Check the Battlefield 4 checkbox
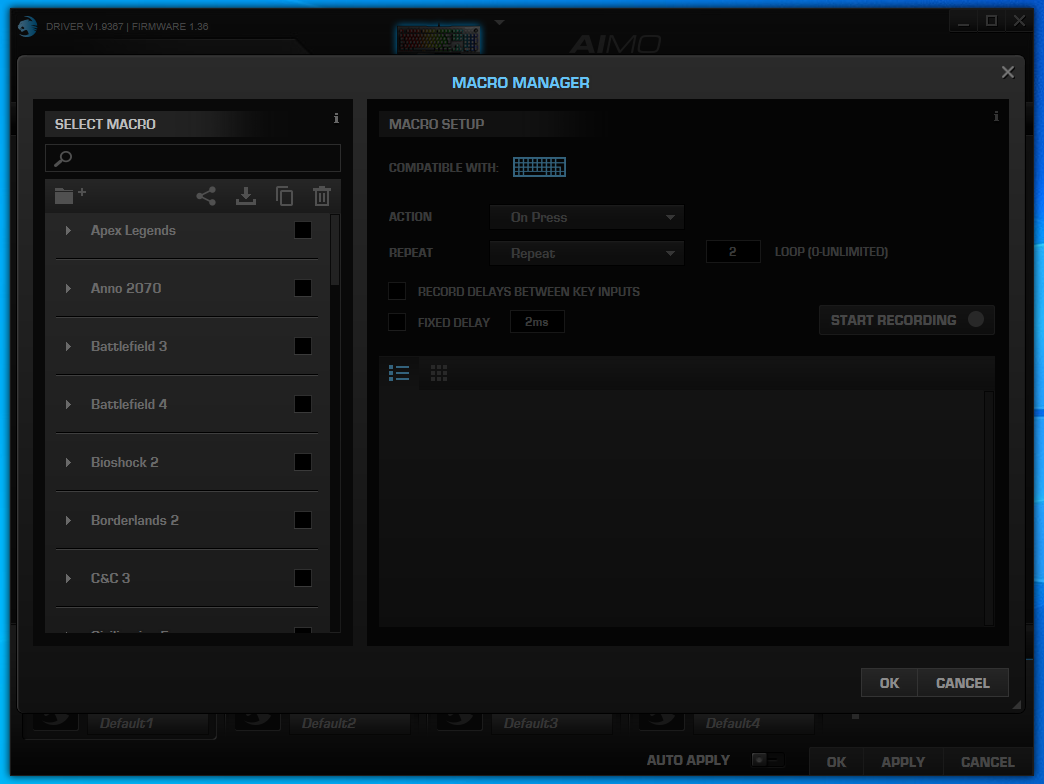The height and width of the screenshot is (784, 1044). click(303, 404)
